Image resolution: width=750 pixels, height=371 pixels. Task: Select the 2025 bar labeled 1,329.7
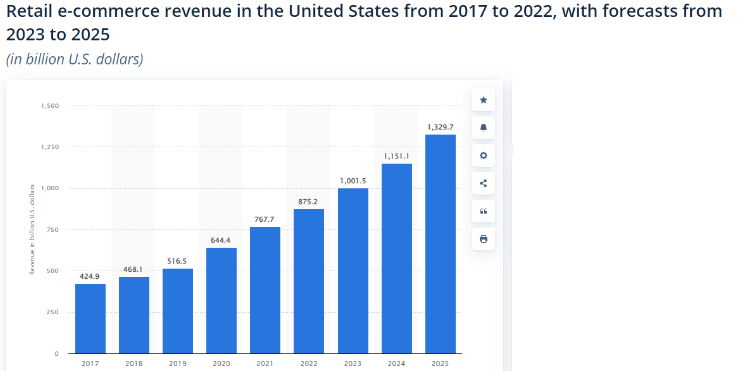pos(441,244)
